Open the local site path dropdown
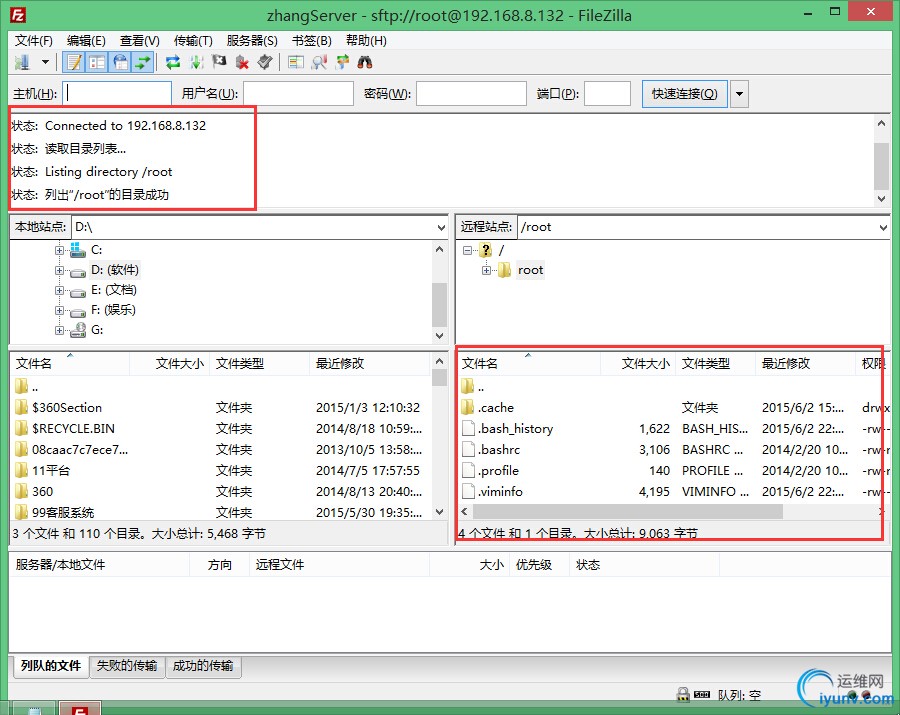The image size is (900, 715). [x=441, y=227]
